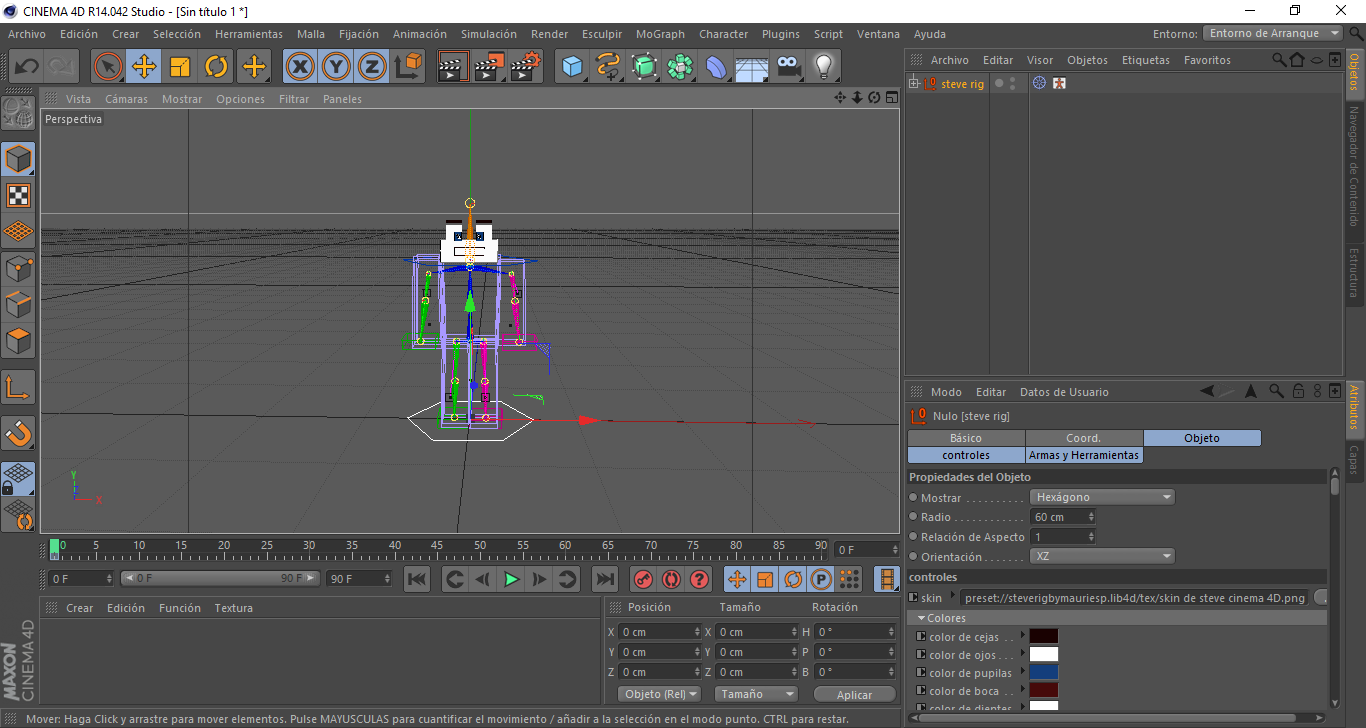Add a floor environment object

coord(752,67)
